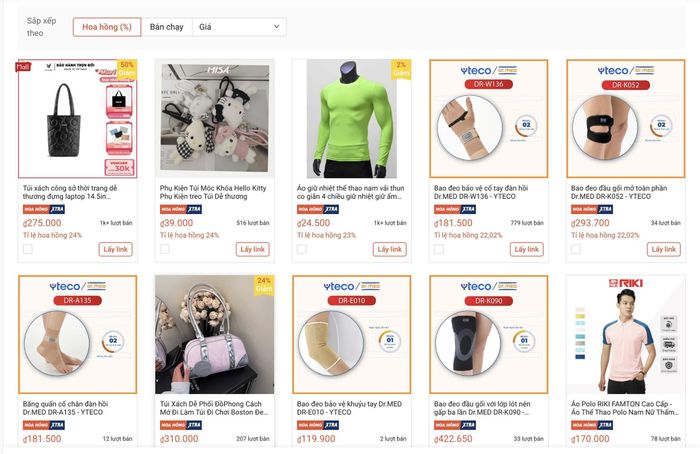Open the RIKI pink polo shirt thumbnail
The image size is (700, 454).
click(625, 334)
